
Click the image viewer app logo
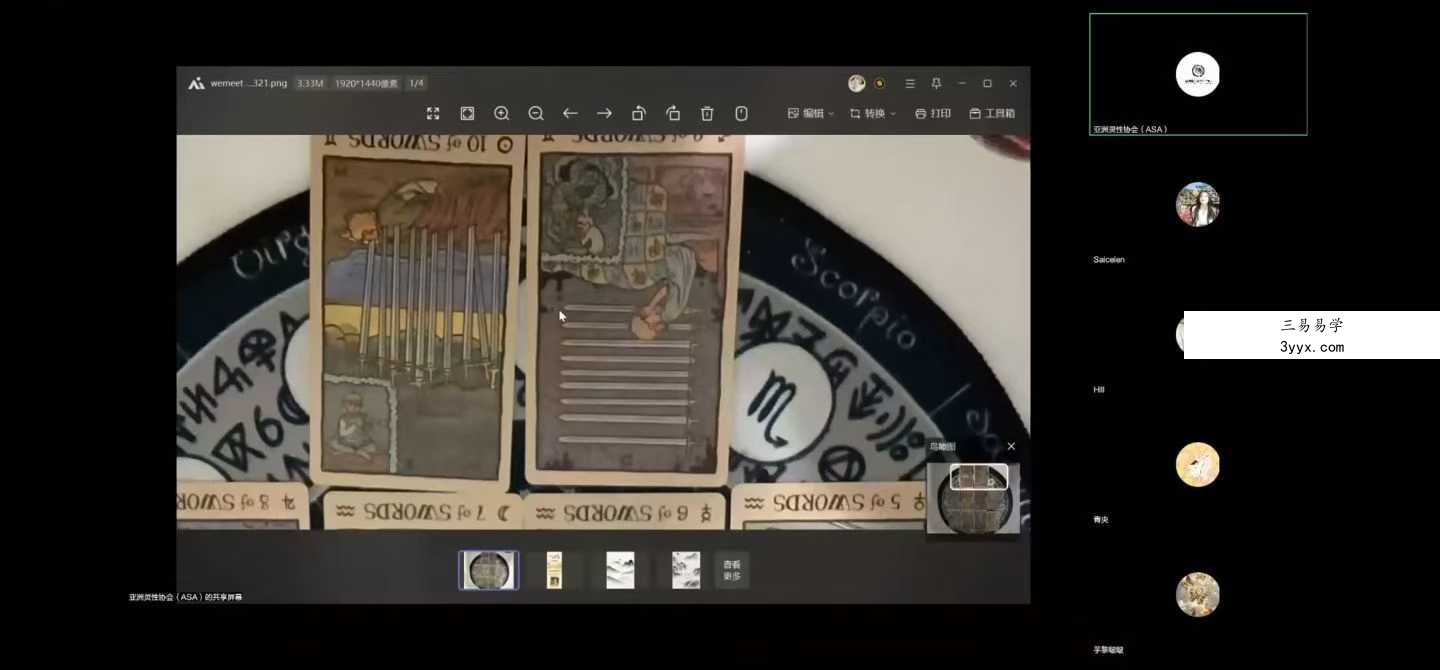point(196,83)
